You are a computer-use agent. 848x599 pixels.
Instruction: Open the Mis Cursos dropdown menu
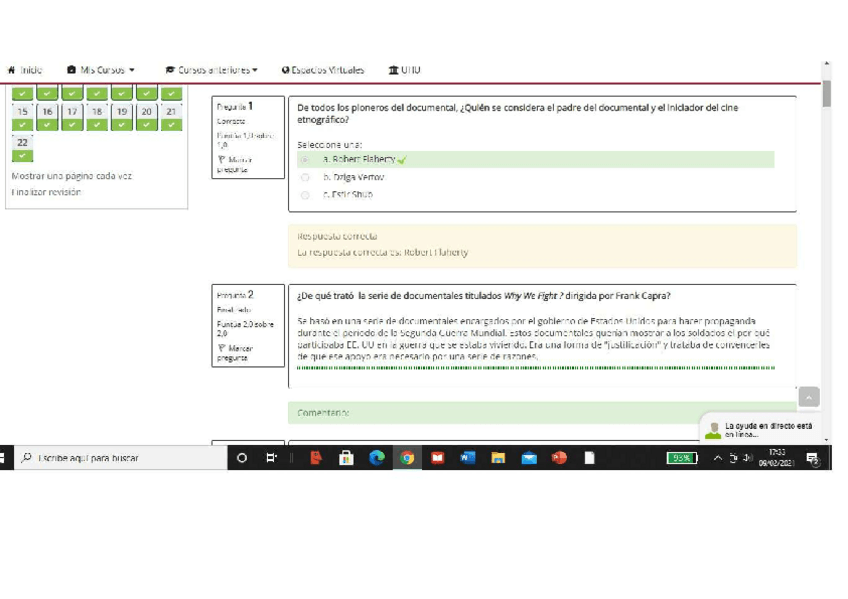[x=101, y=70]
